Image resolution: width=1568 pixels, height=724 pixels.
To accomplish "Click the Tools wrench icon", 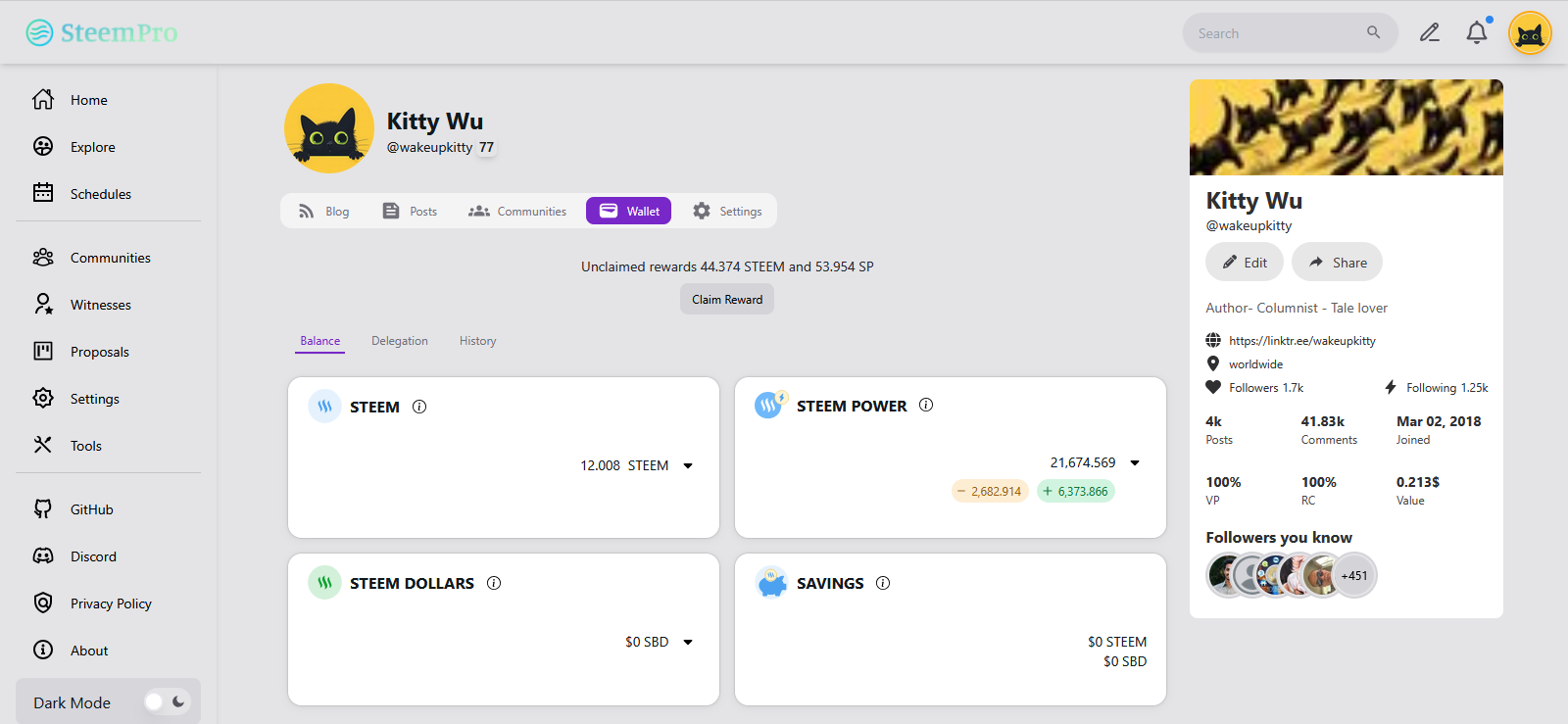I will (43, 446).
